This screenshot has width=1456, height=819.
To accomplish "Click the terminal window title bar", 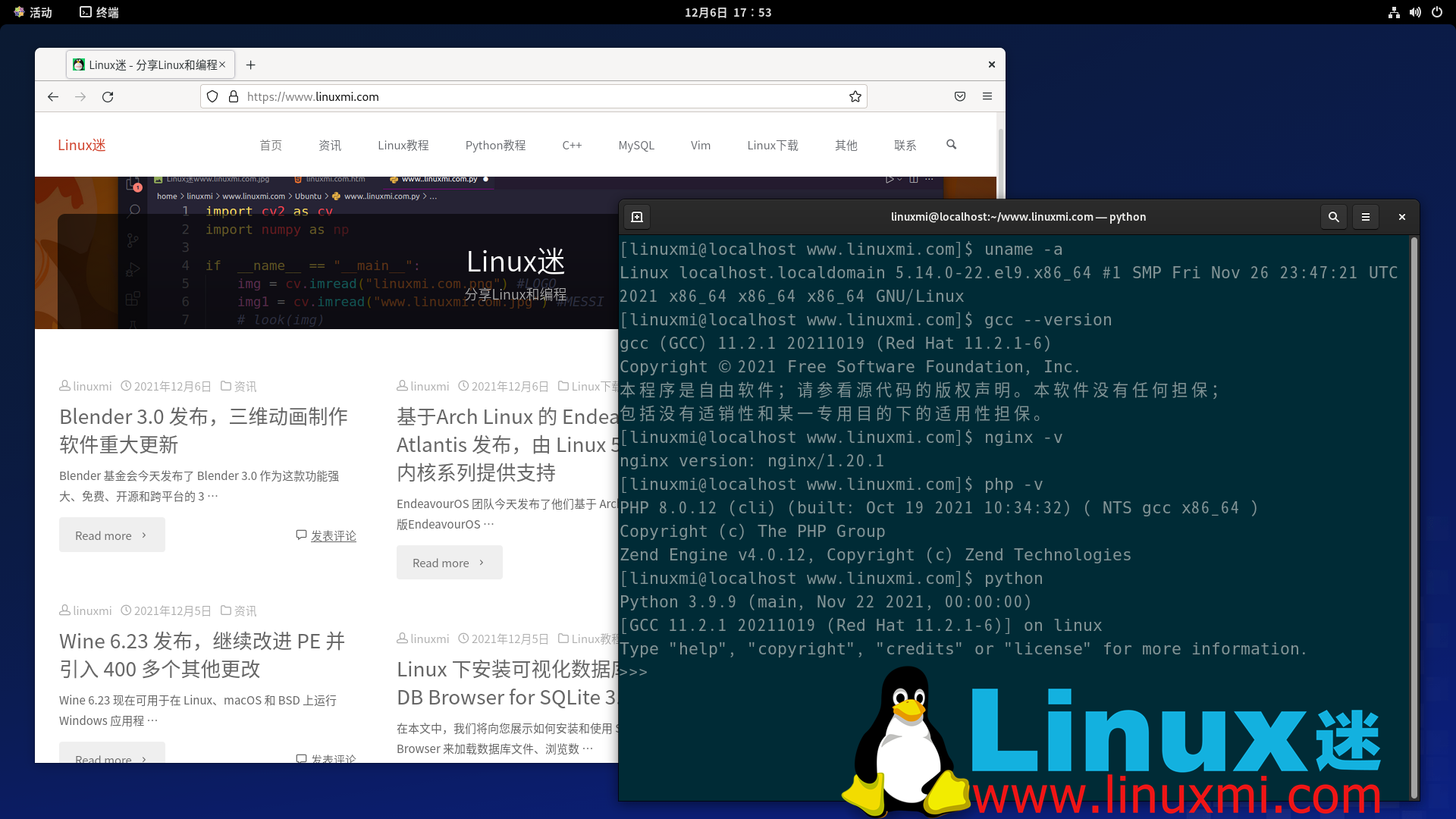I will (x=1018, y=217).
